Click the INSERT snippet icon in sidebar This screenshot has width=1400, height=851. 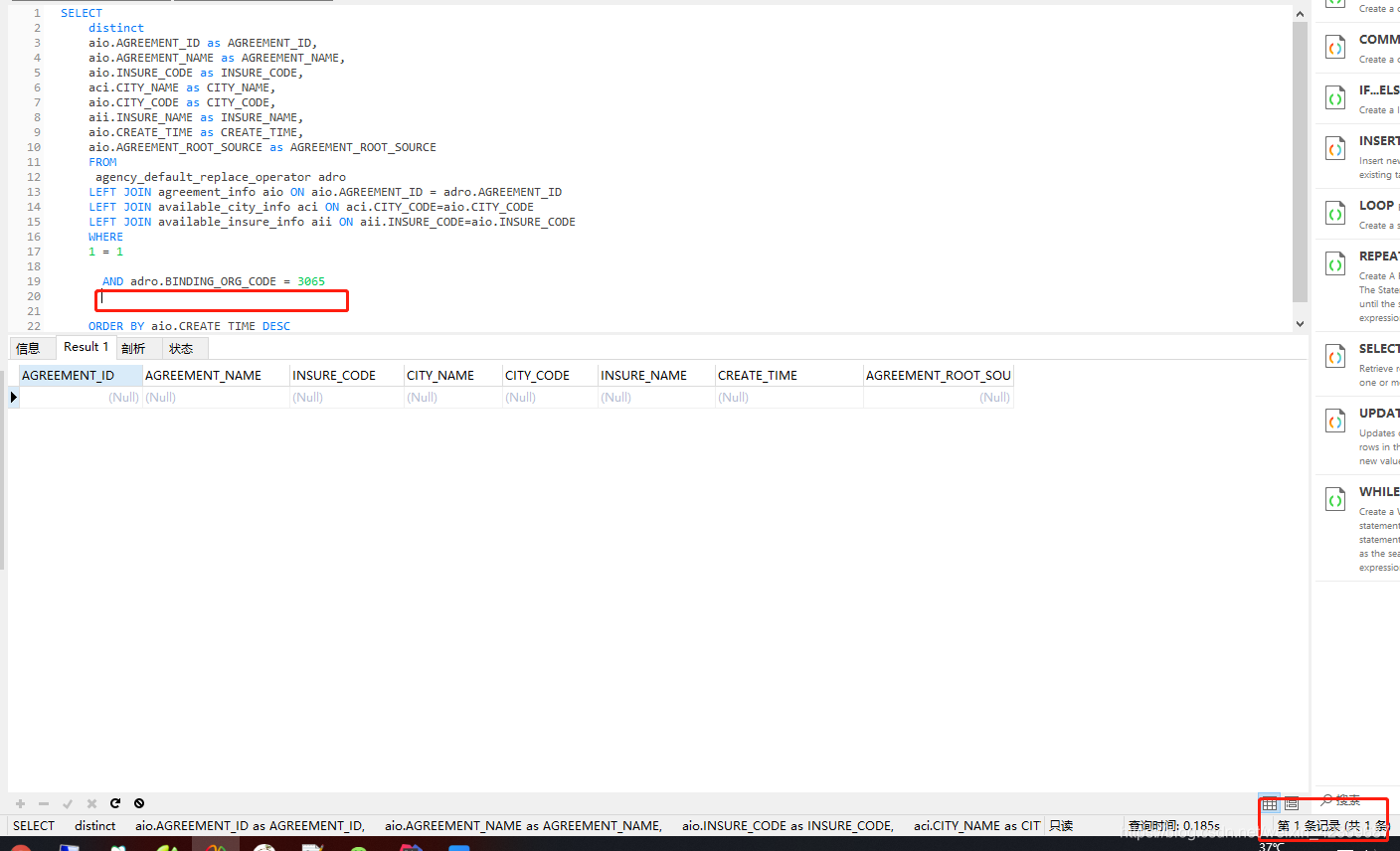1334,147
